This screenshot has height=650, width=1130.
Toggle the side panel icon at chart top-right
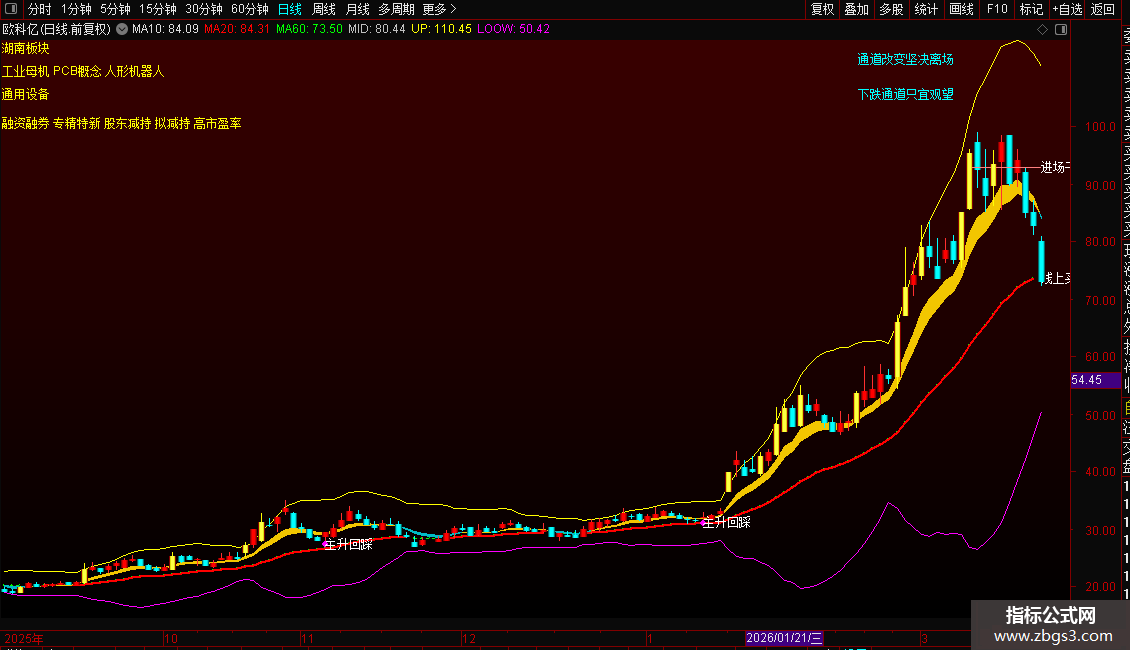pyautogui.click(x=1061, y=29)
